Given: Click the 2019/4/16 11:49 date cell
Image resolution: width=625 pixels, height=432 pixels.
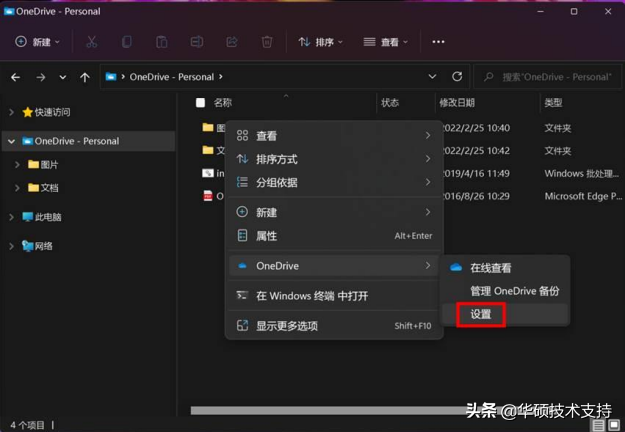Looking at the screenshot, I should (x=476, y=173).
